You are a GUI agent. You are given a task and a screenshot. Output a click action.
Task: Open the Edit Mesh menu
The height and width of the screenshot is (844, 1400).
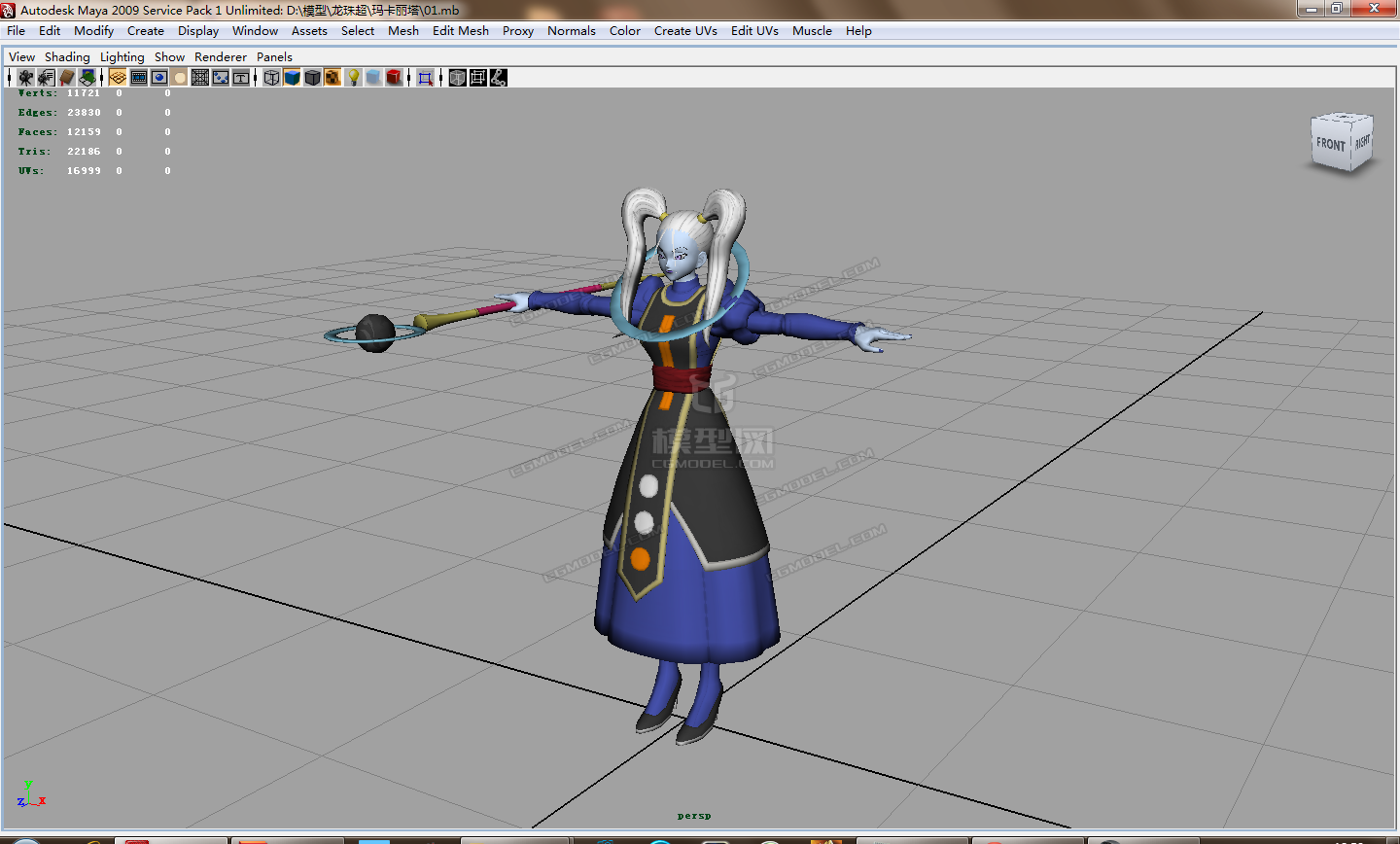pos(460,30)
